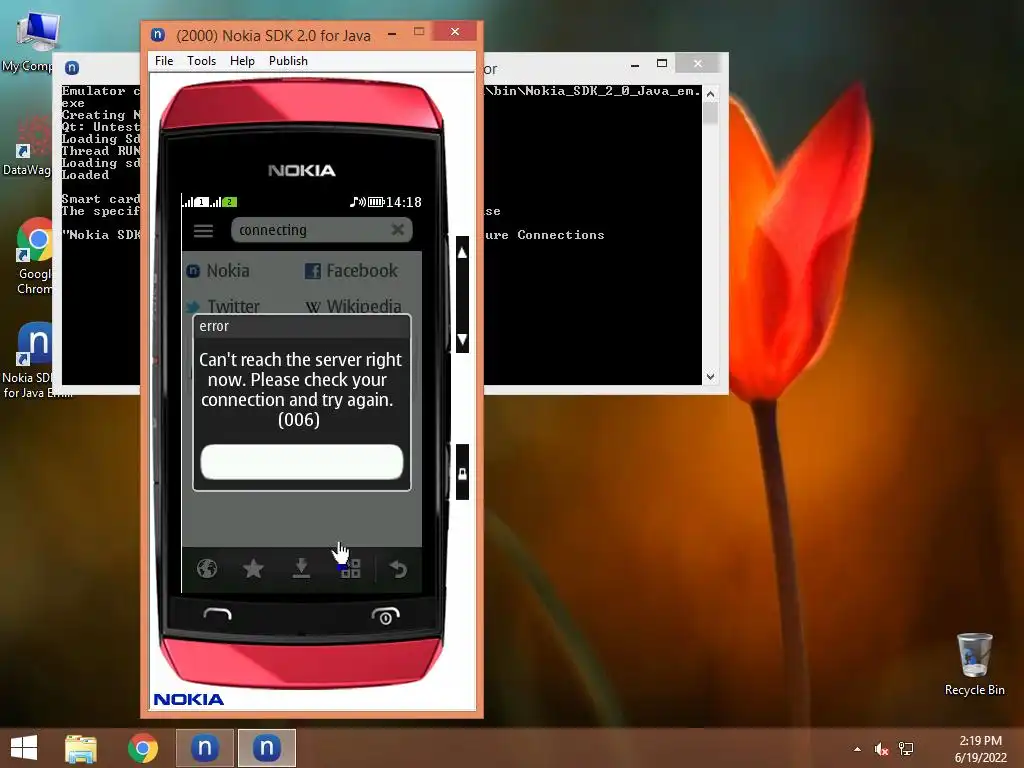Tap the globe web icon in browser toolbar
1024x768 pixels.
[x=207, y=569]
